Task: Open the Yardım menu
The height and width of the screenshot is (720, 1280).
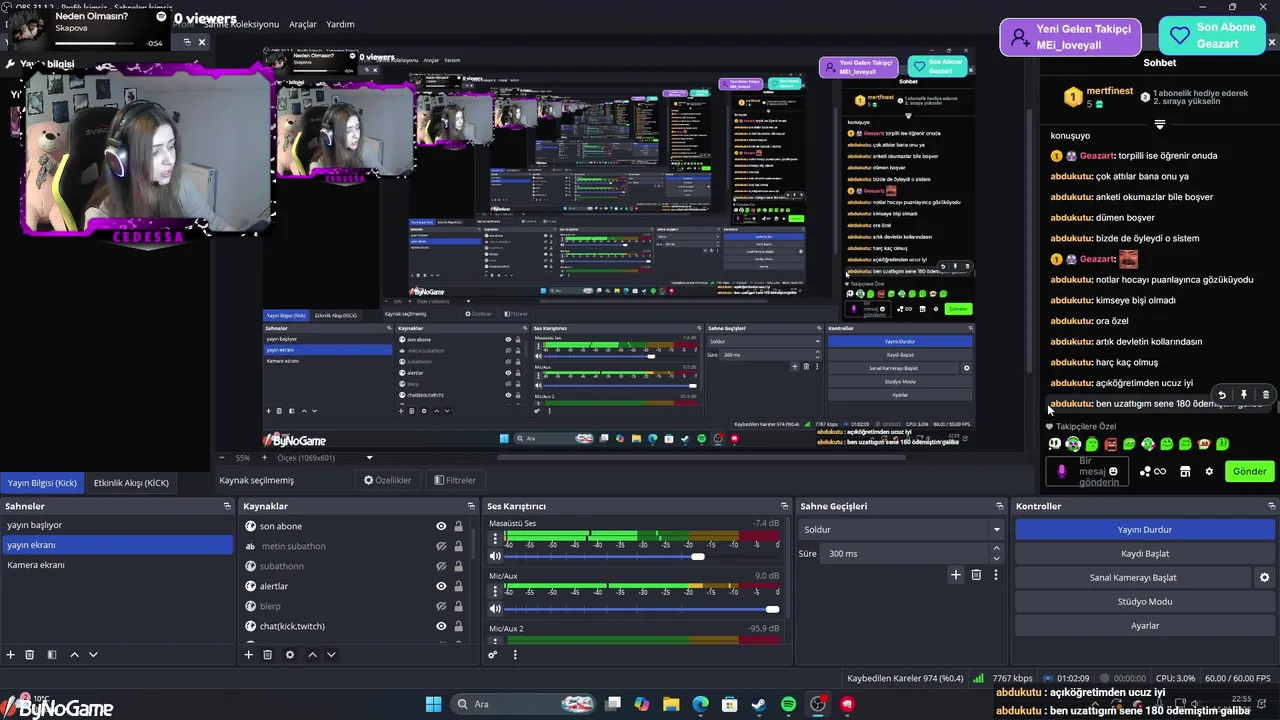Action: click(341, 24)
